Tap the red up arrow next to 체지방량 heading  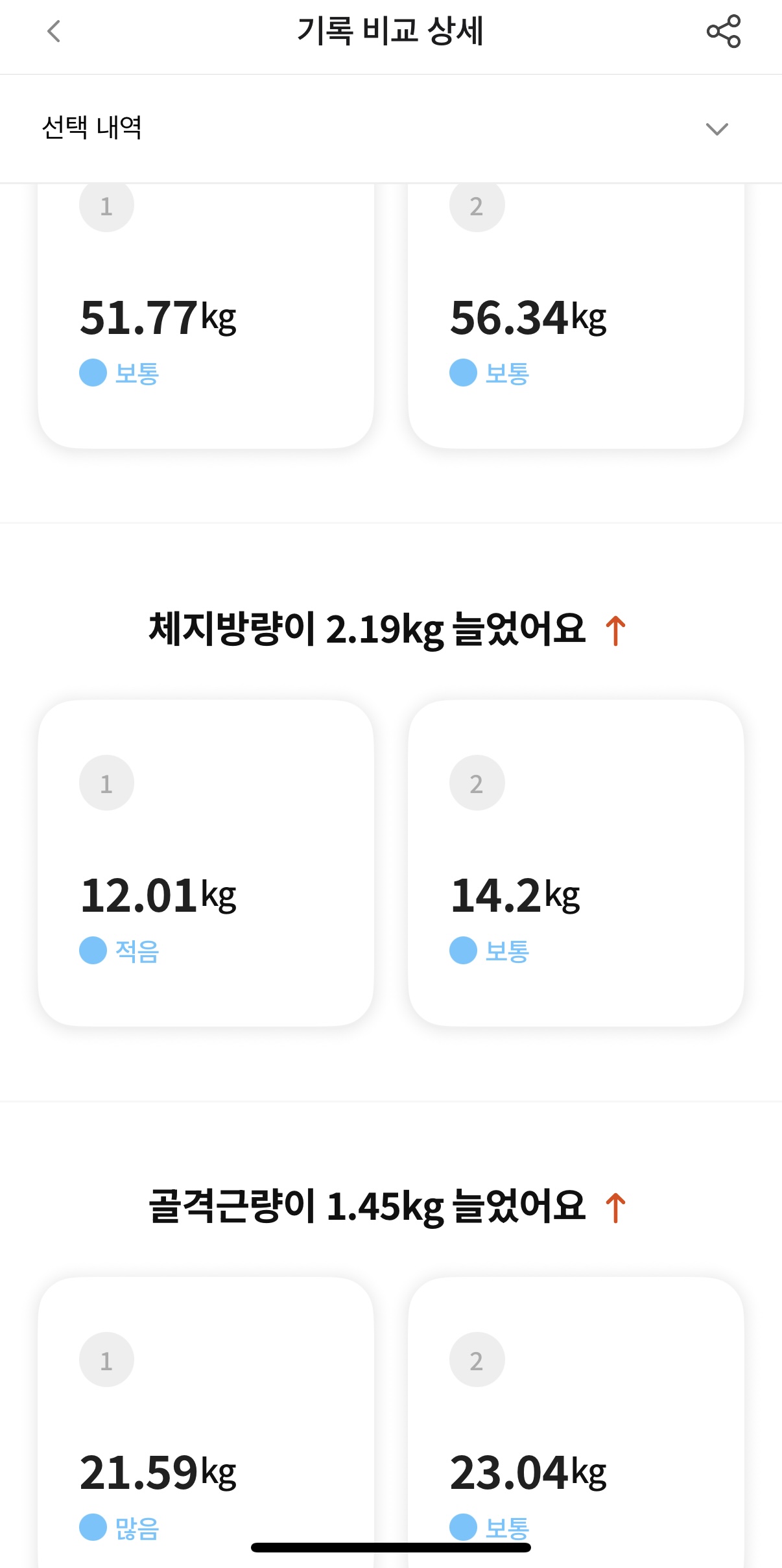[x=615, y=630]
